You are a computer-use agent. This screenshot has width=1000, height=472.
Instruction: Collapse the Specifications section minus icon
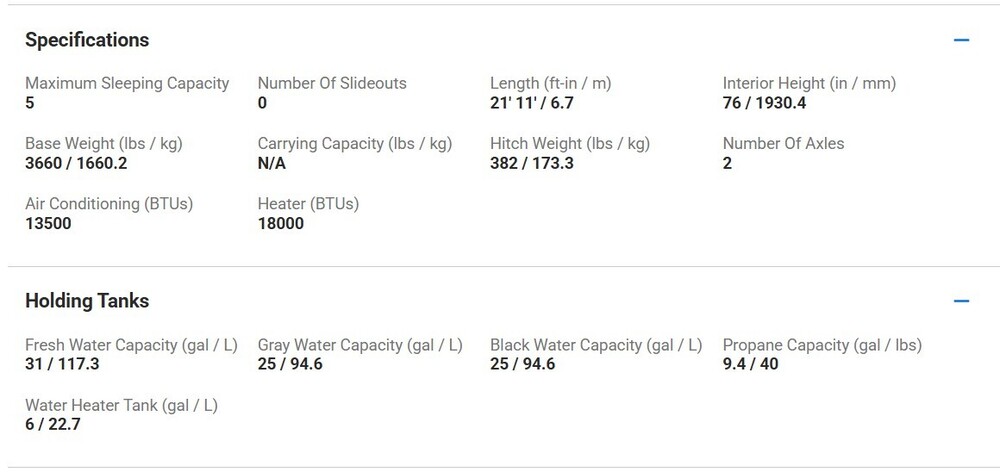(961, 40)
